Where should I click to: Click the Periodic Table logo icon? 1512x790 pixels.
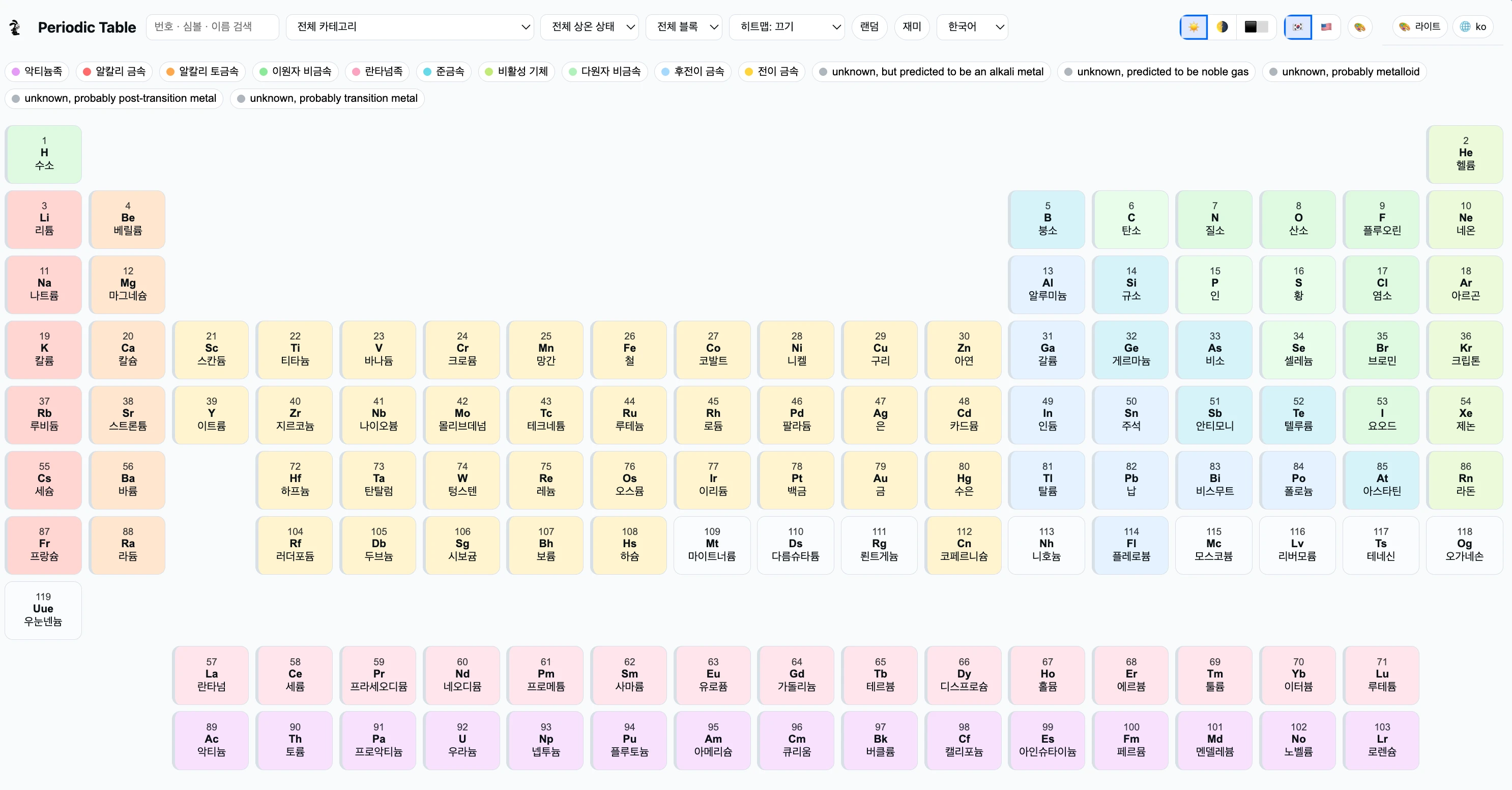pyautogui.click(x=16, y=27)
